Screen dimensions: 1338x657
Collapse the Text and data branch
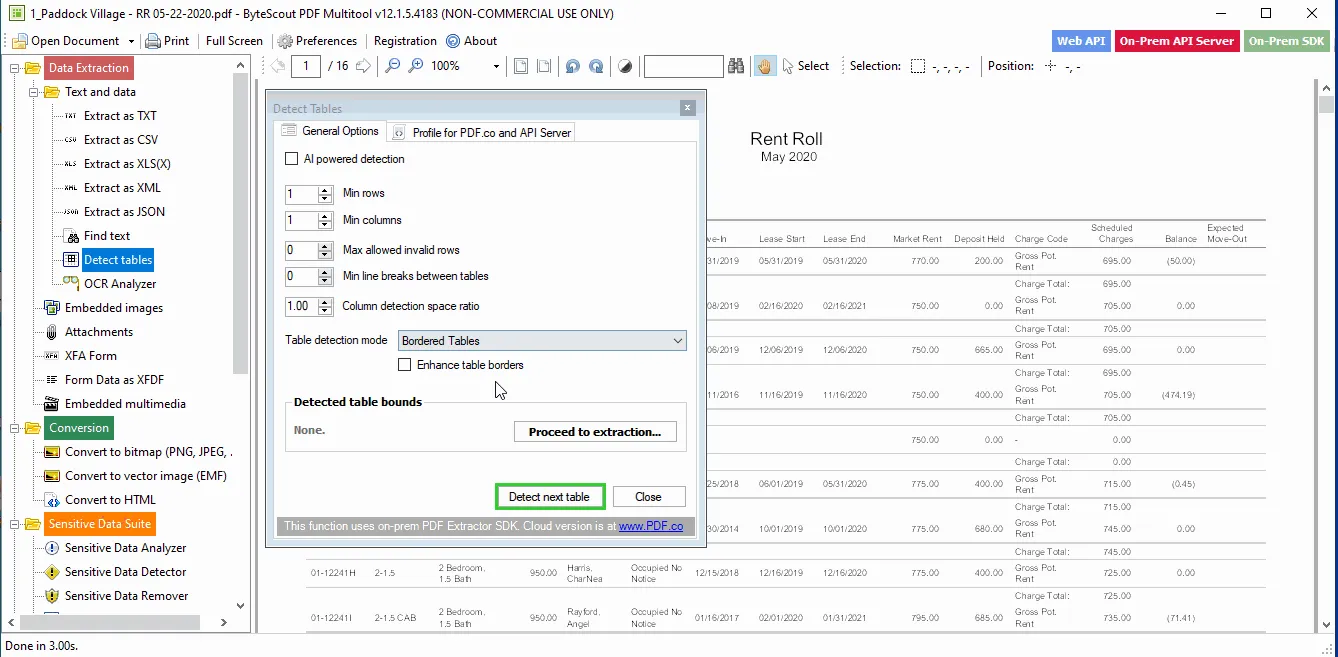[x=35, y=91]
